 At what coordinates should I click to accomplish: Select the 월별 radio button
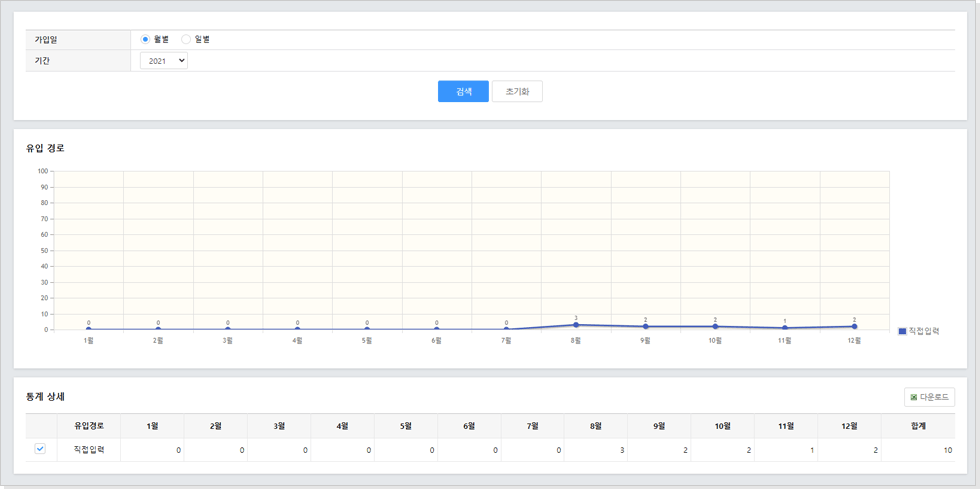click(x=146, y=39)
